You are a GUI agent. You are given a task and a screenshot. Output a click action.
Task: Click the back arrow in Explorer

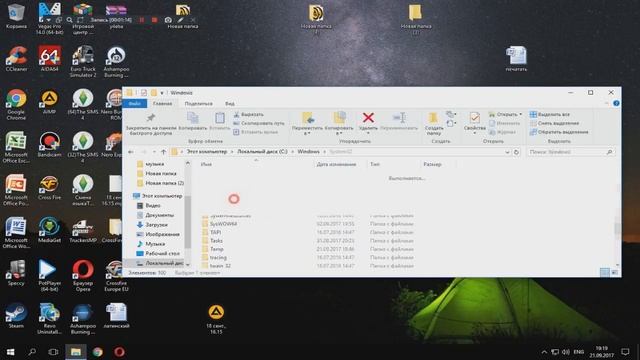click(131, 152)
